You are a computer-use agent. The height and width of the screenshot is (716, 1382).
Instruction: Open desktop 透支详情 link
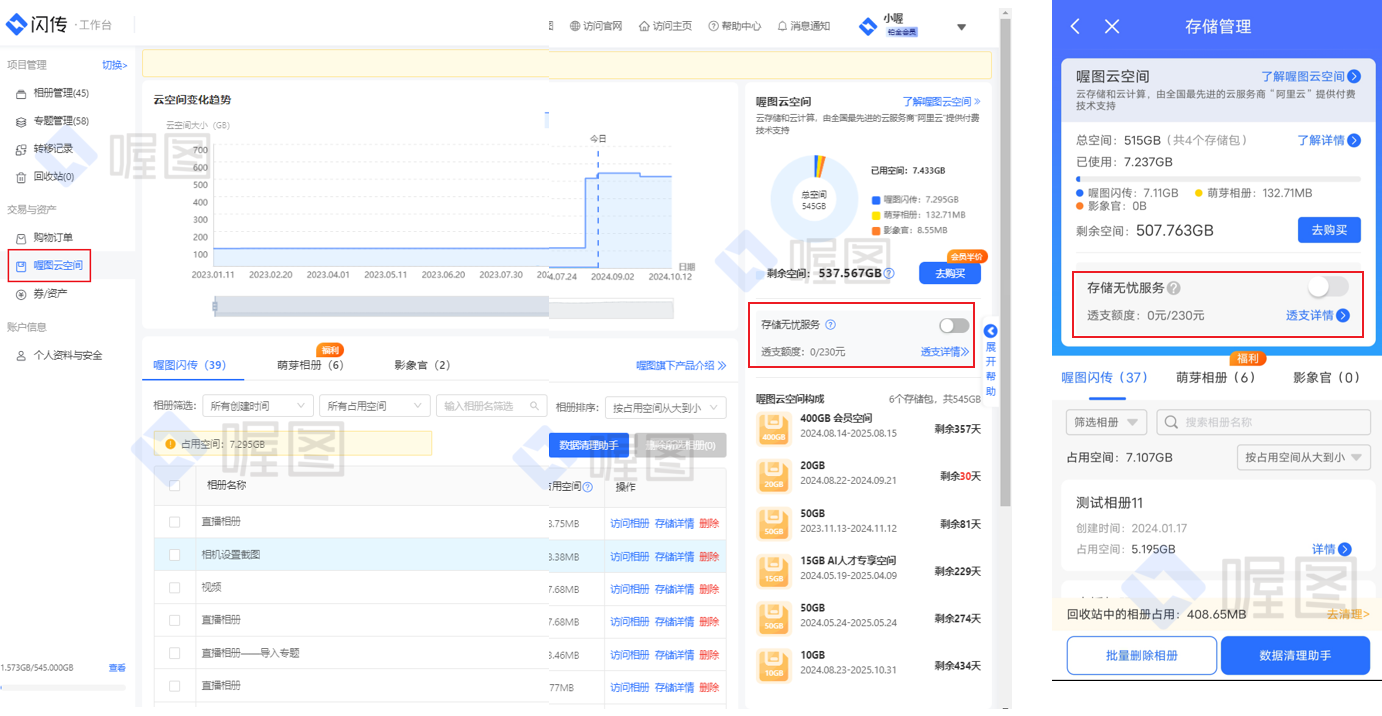(945, 352)
